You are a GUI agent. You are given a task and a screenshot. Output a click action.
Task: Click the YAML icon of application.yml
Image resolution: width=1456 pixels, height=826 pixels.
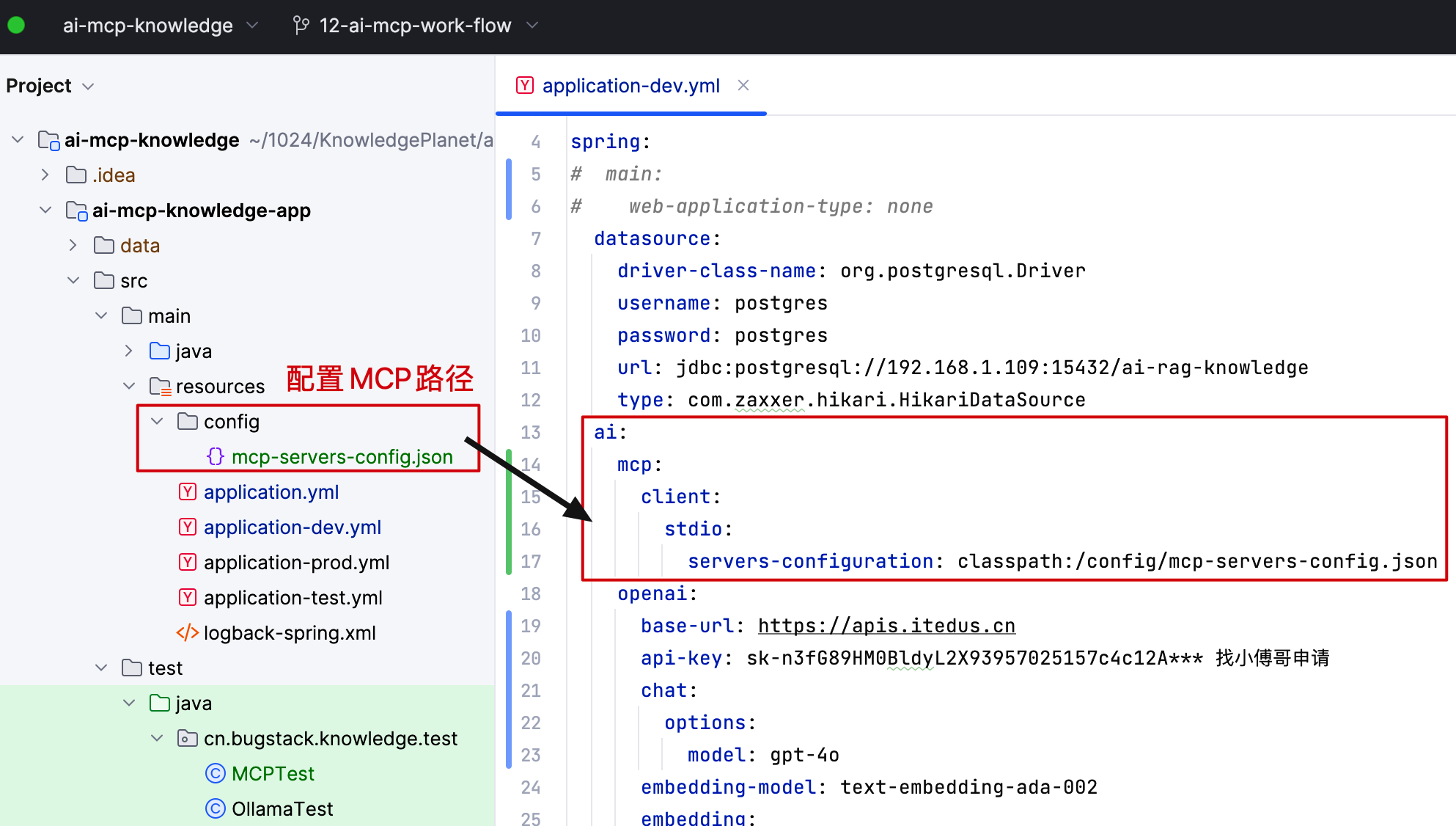(188, 491)
